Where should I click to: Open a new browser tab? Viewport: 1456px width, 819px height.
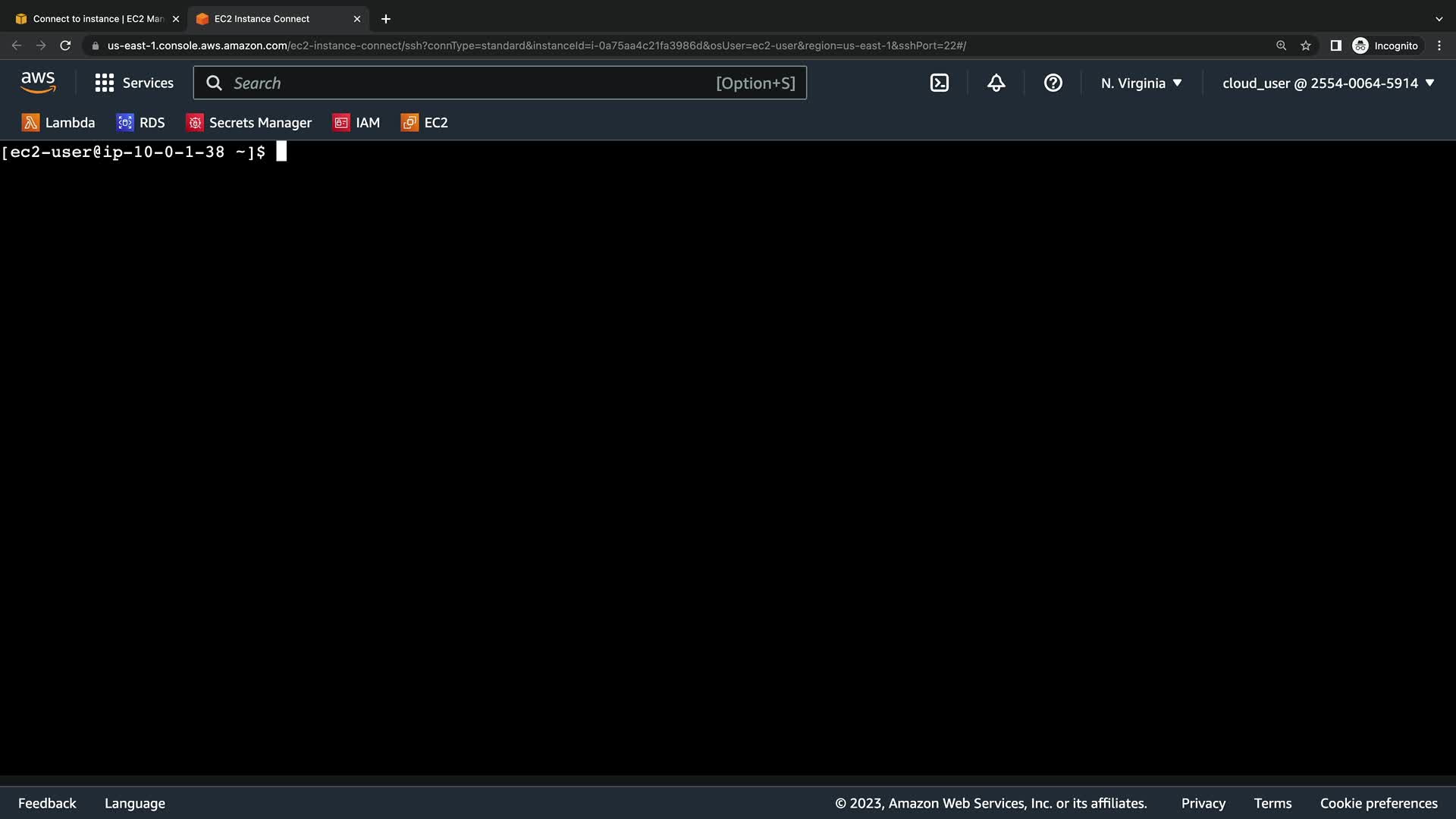pyautogui.click(x=385, y=19)
